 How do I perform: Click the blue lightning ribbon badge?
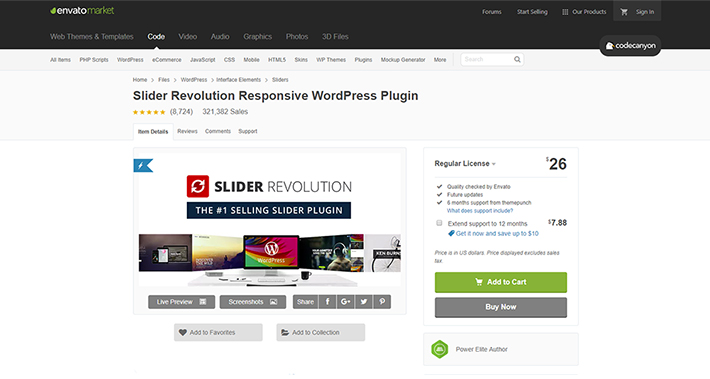click(143, 166)
